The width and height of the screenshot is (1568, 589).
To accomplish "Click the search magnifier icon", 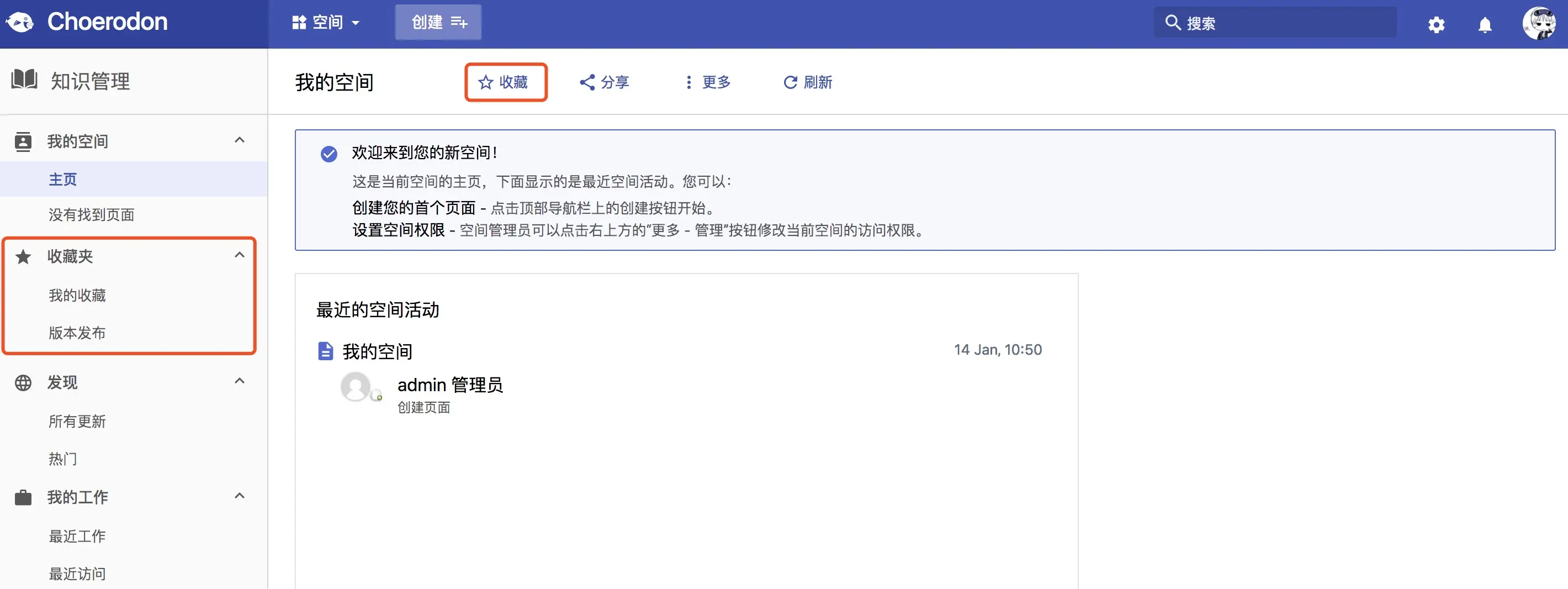I will tap(1172, 23).
